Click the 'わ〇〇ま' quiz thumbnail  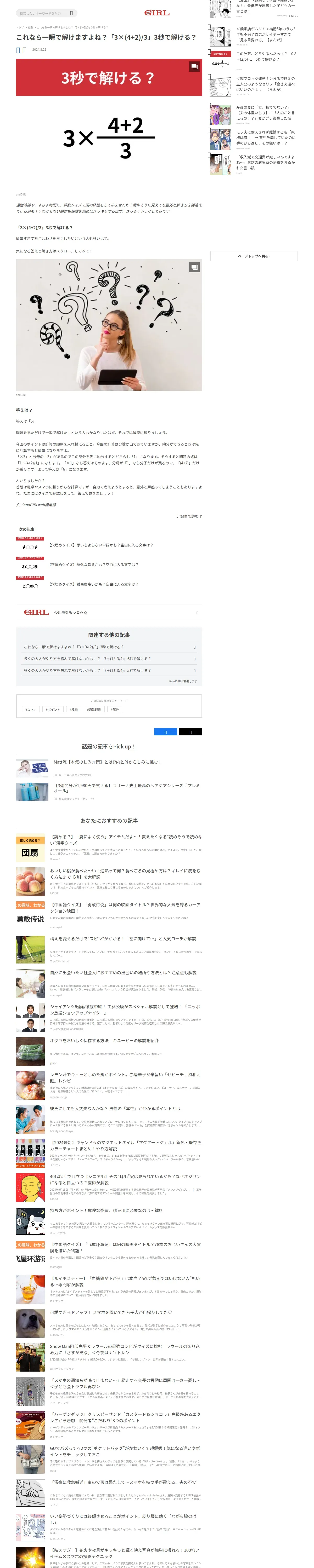tap(30, 564)
